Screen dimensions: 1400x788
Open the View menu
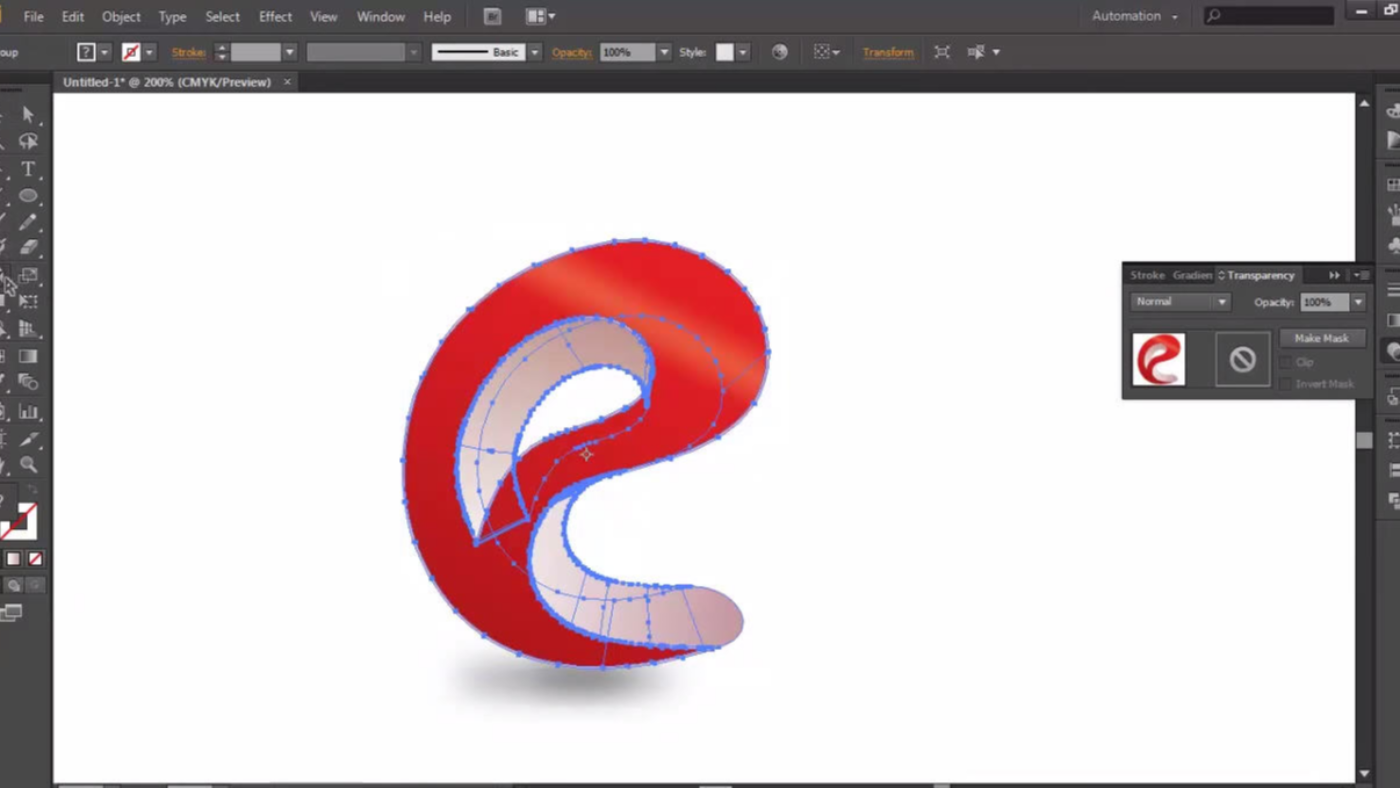coord(323,17)
